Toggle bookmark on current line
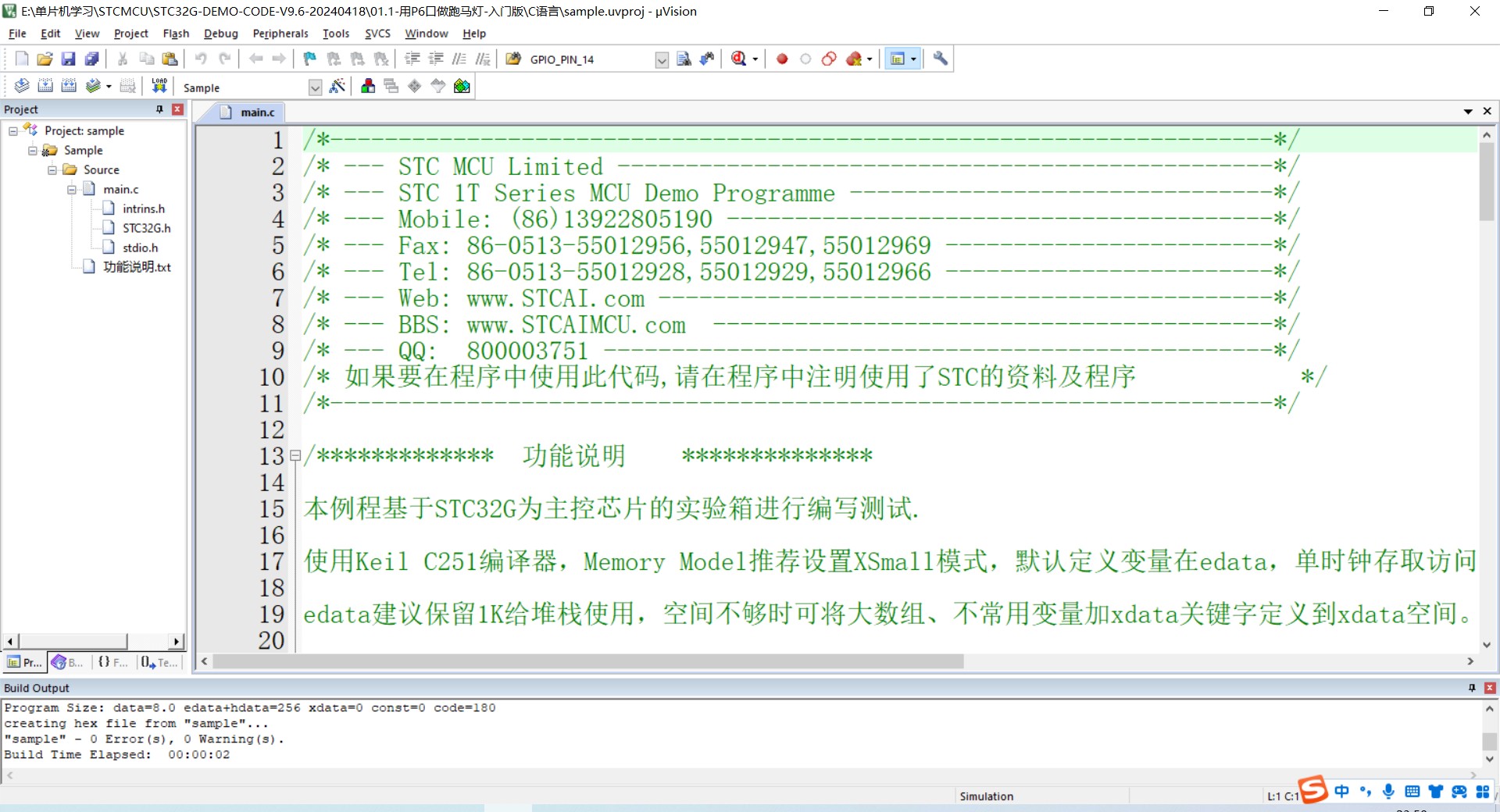The width and height of the screenshot is (1500, 812). [x=310, y=59]
